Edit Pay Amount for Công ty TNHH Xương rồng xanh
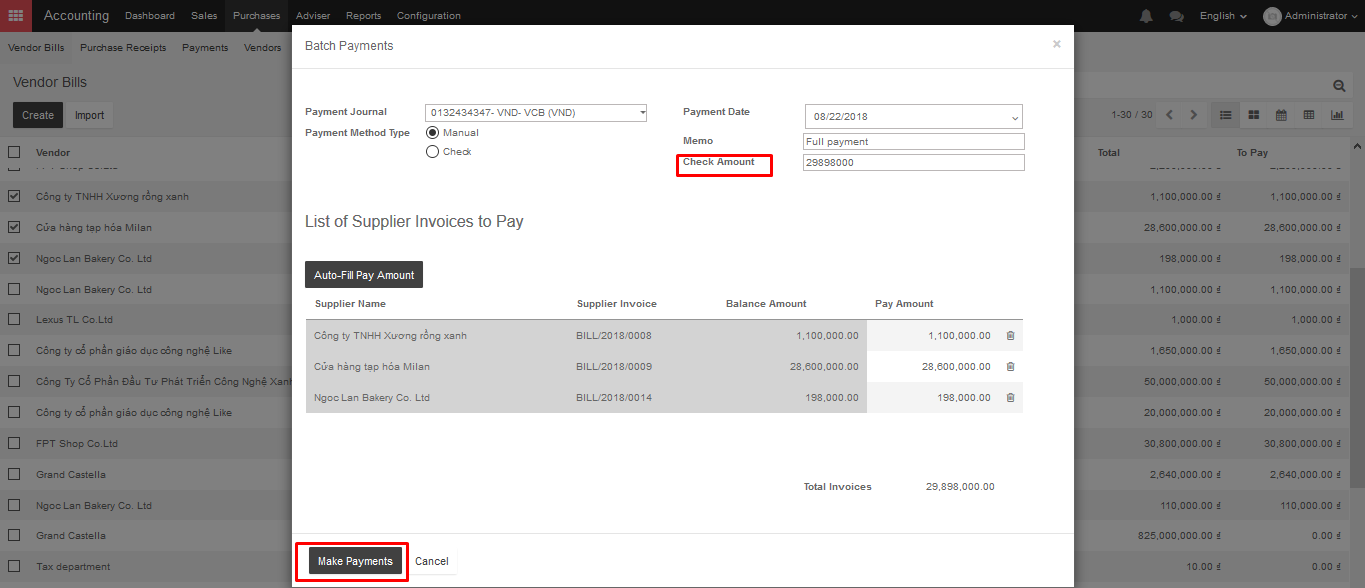 pos(932,336)
